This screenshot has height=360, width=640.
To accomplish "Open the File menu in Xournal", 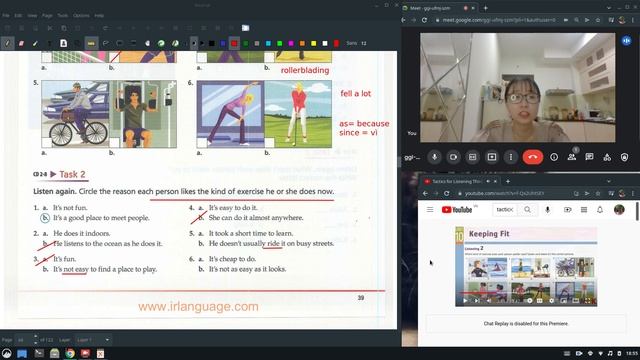I will click(6, 16).
